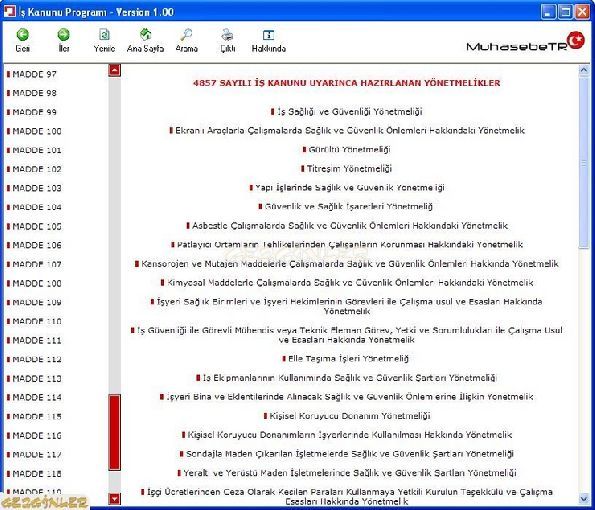The image size is (595, 510).
Task: Open Kimyasal Maddelerle Çalışmalarda regulation link
Action: pos(350,283)
